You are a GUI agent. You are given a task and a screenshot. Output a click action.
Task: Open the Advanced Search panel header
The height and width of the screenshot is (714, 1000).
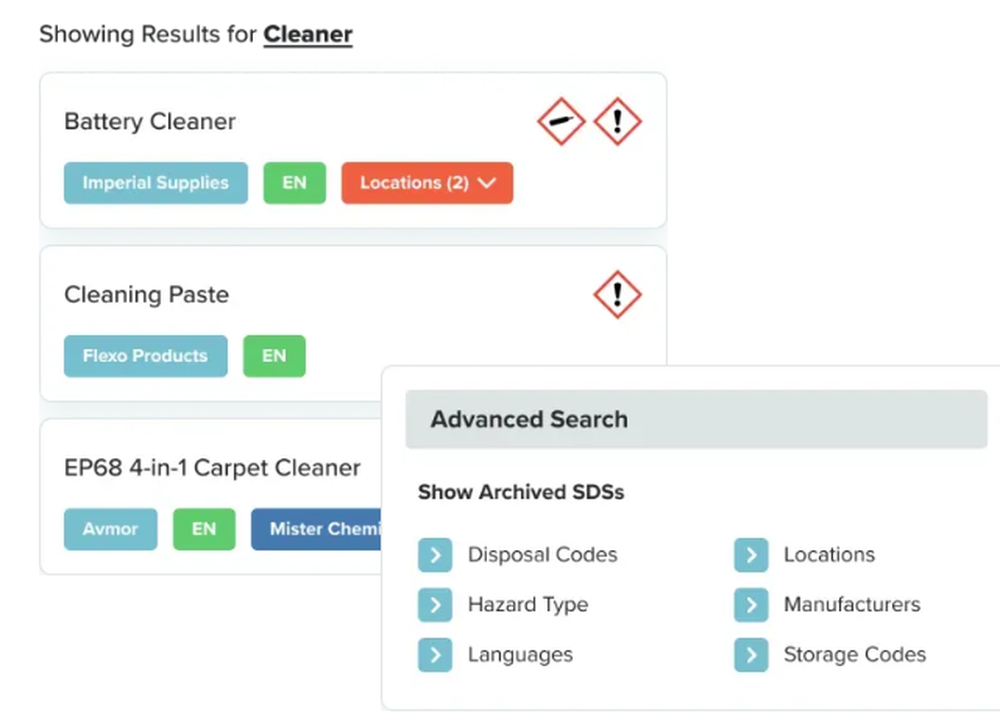tap(528, 419)
